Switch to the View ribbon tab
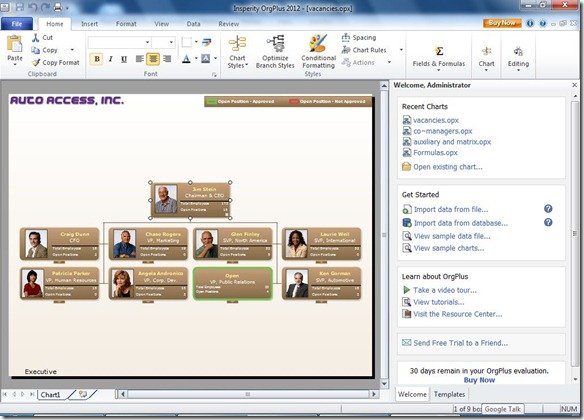 pos(161,23)
